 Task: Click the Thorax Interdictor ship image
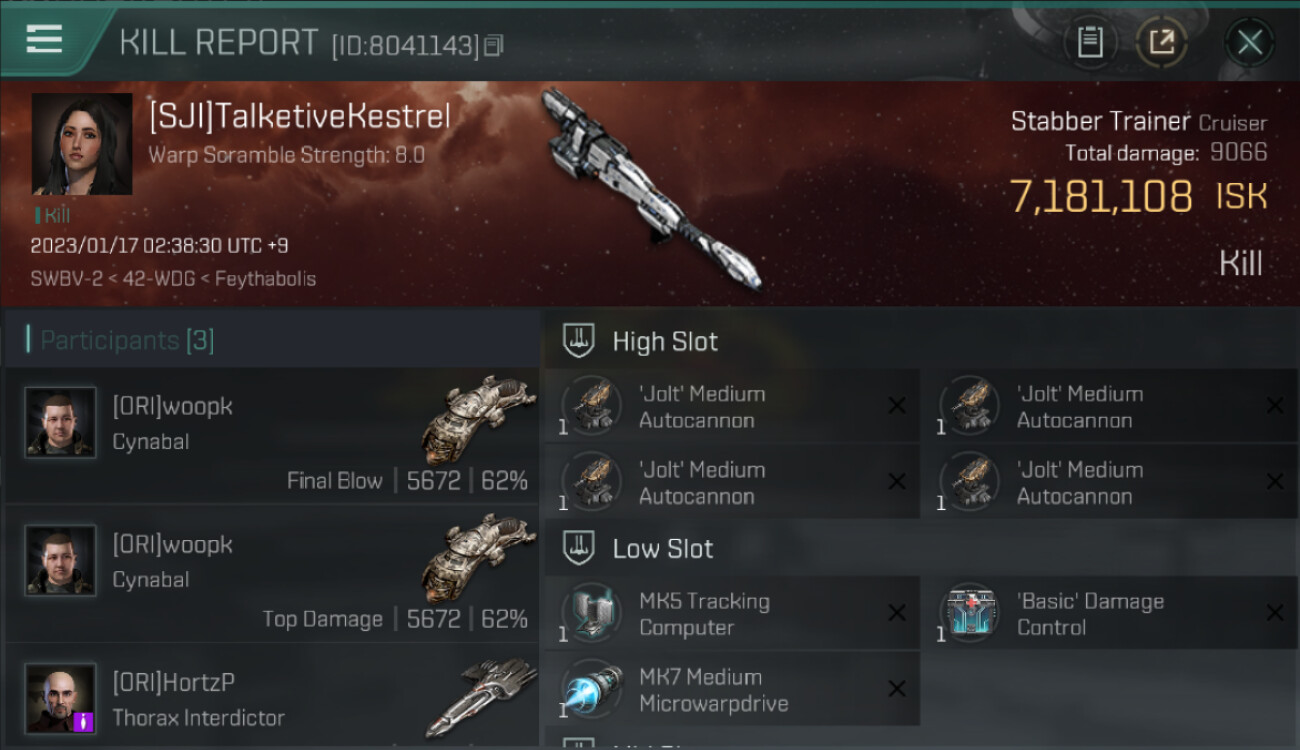[x=482, y=697]
